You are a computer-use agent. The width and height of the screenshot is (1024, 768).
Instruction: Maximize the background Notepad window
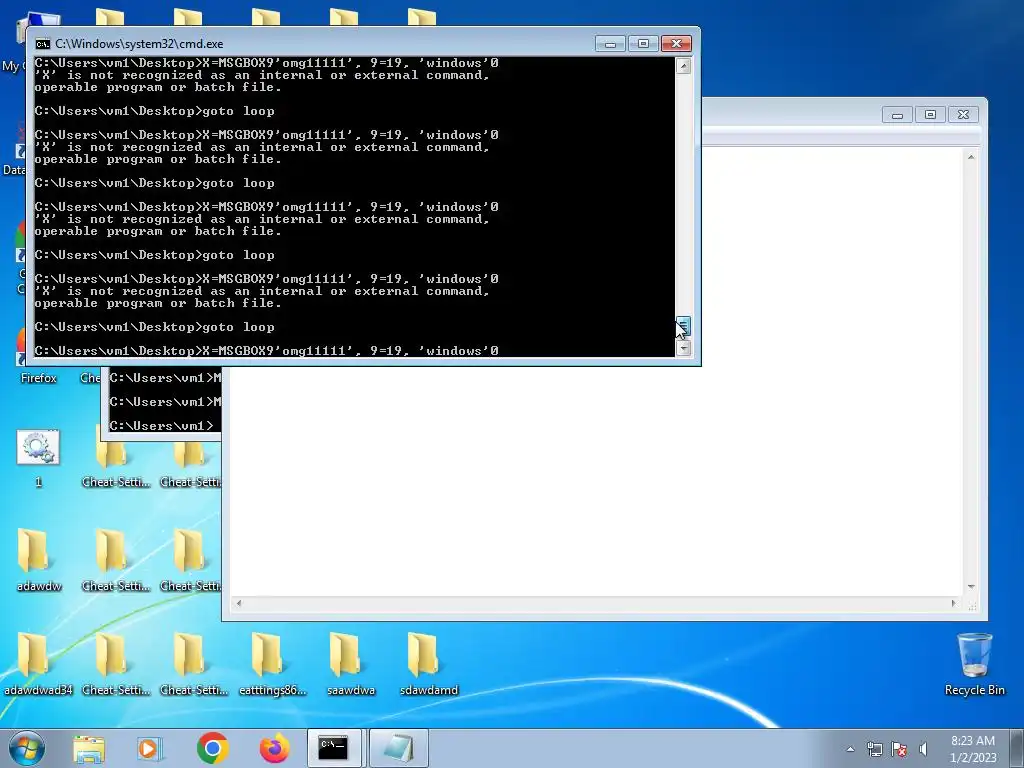(x=931, y=115)
